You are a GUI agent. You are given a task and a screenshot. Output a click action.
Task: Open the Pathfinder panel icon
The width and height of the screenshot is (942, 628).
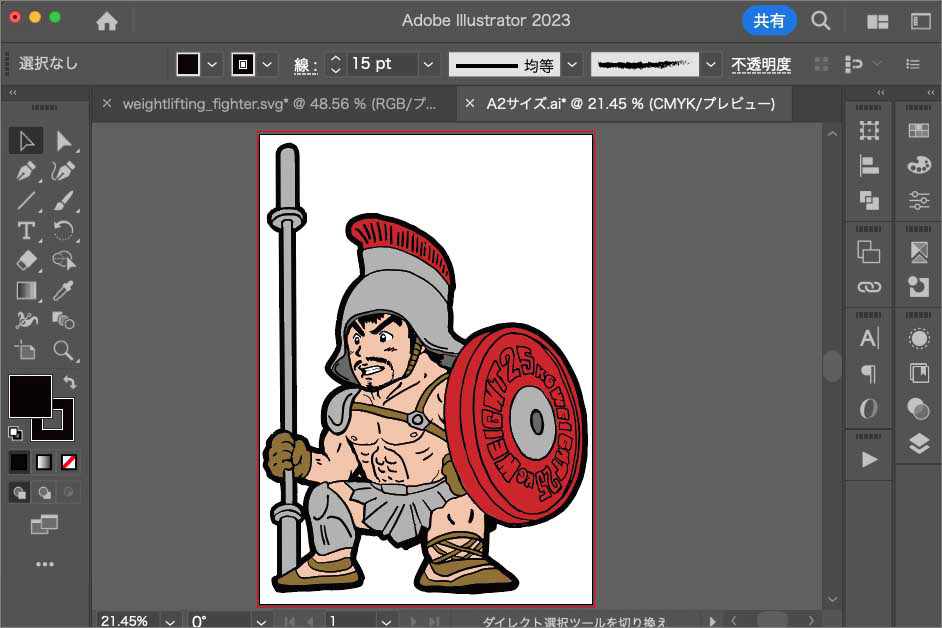pyautogui.click(x=869, y=201)
